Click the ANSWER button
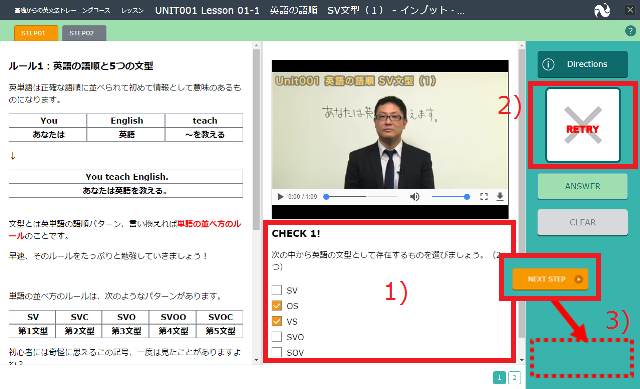The image size is (640, 389). click(582, 186)
